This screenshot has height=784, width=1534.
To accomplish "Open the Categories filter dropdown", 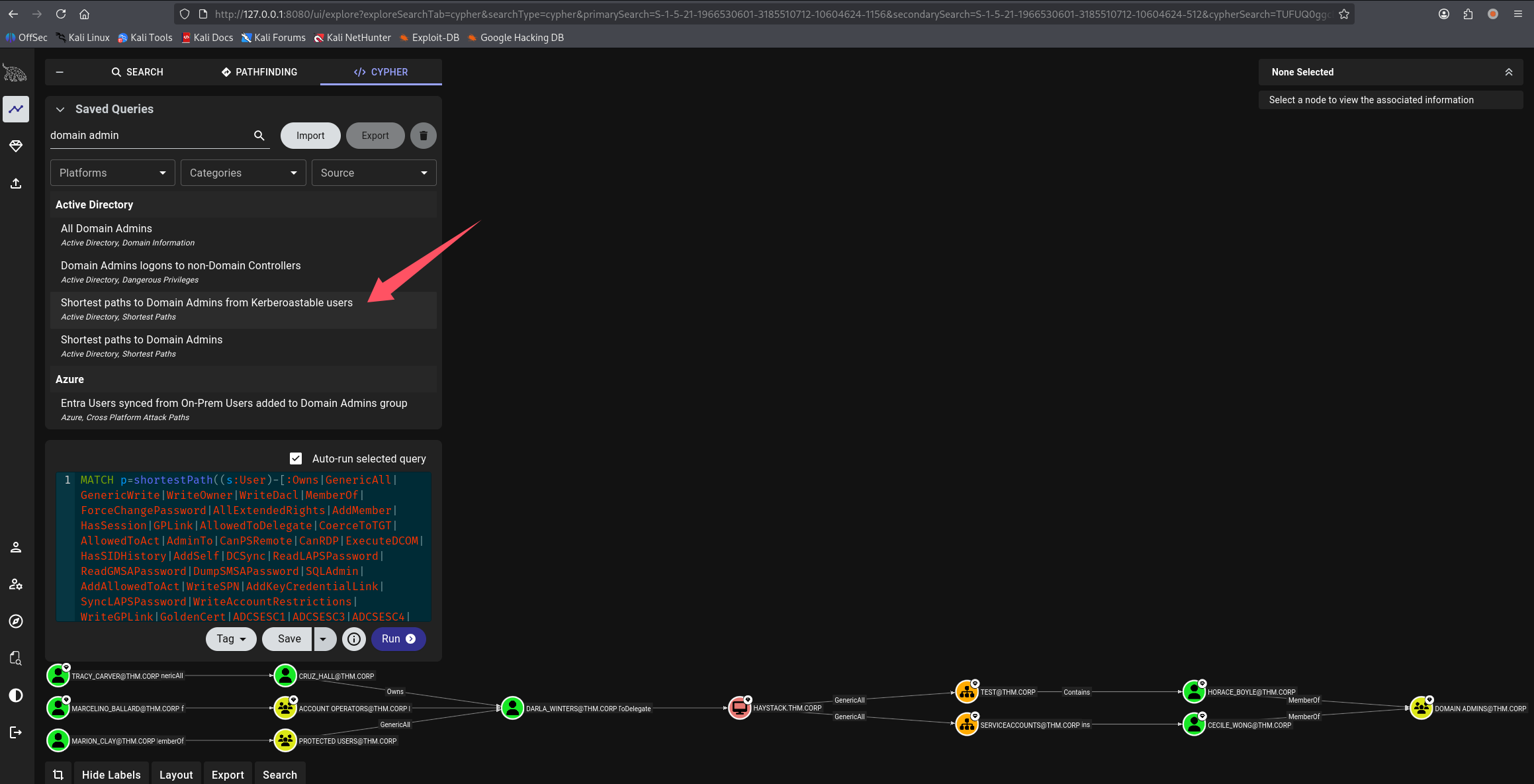I will (243, 173).
